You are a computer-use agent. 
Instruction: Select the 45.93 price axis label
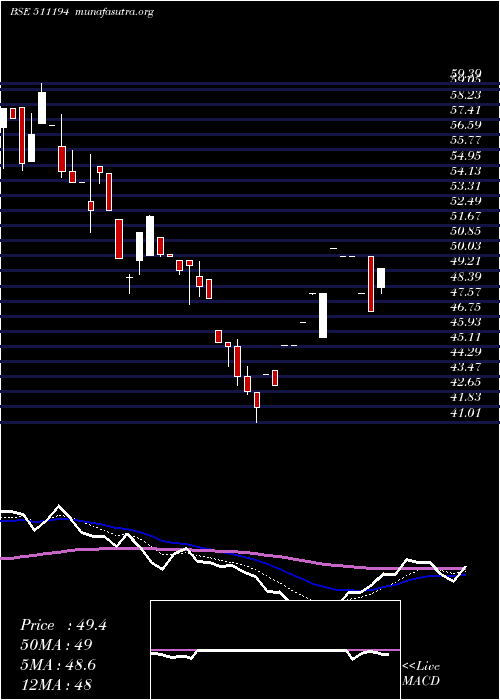click(x=465, y=322)
